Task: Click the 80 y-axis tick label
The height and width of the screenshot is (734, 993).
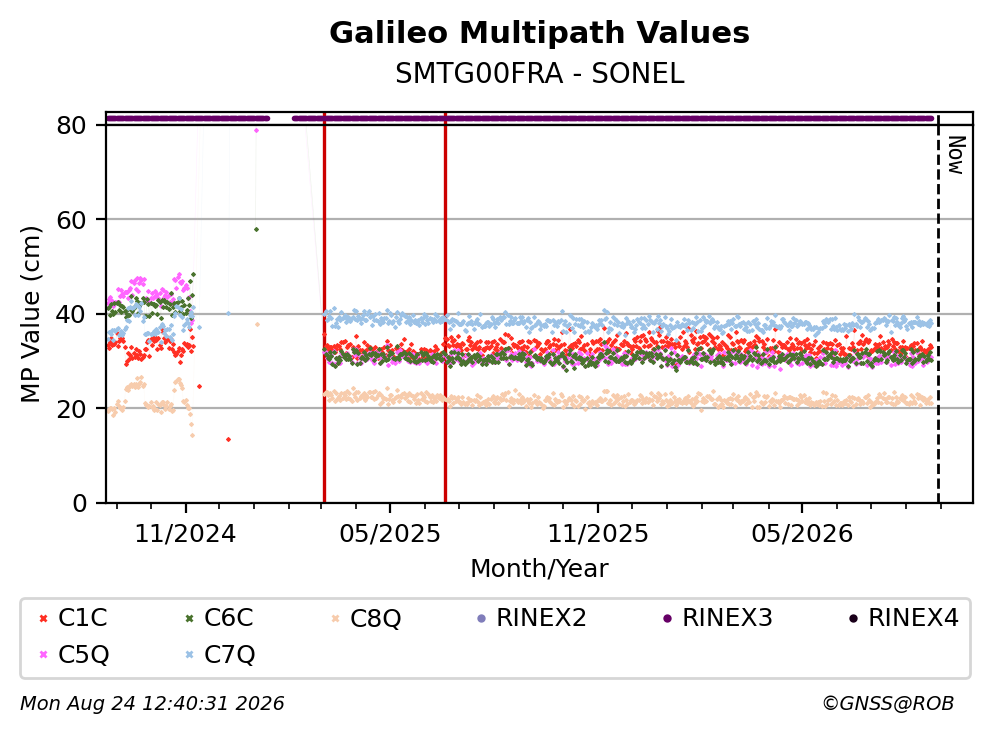Action: pos(71,125)
